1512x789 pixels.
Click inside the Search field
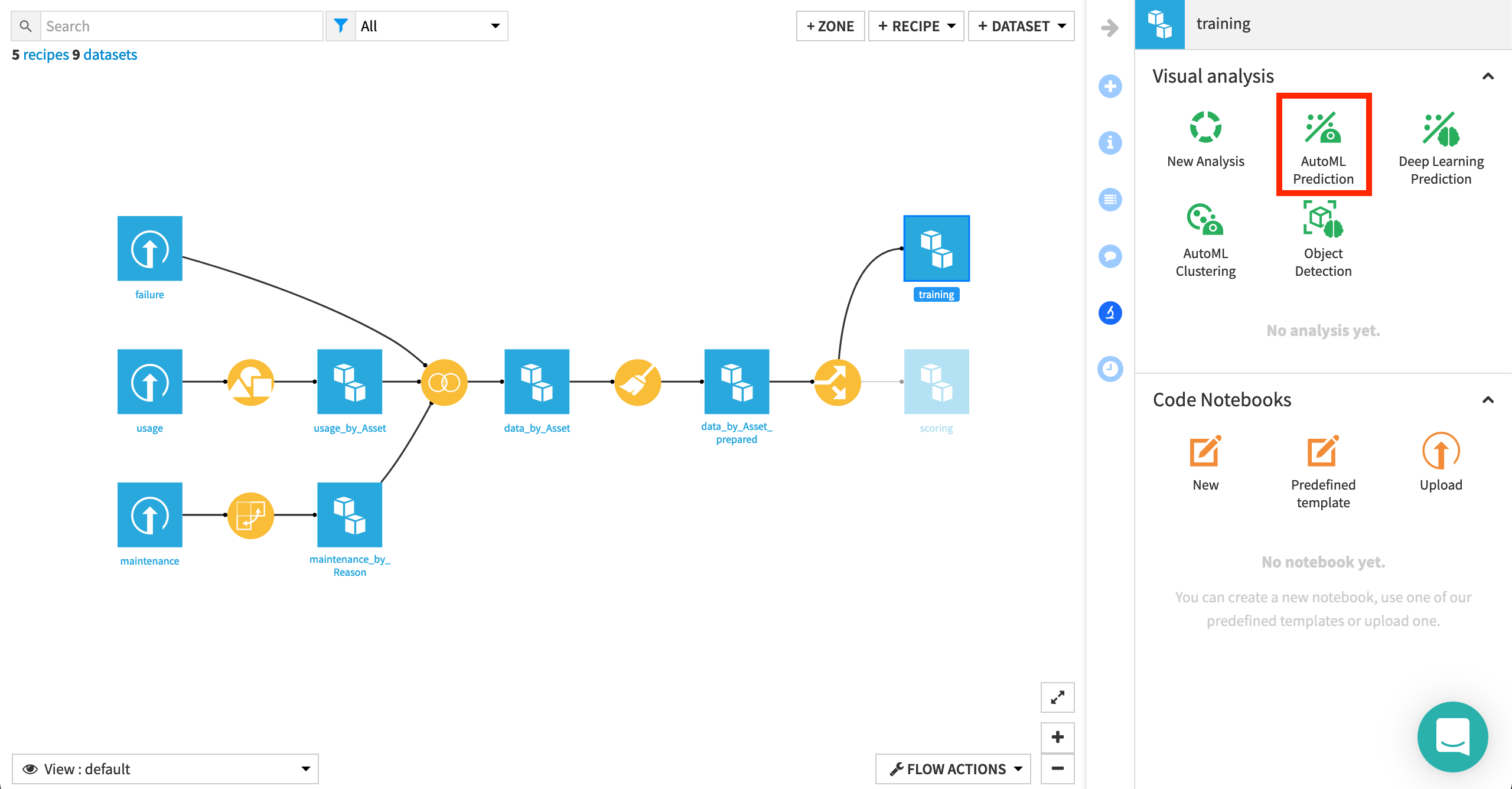tap(183, 25)
